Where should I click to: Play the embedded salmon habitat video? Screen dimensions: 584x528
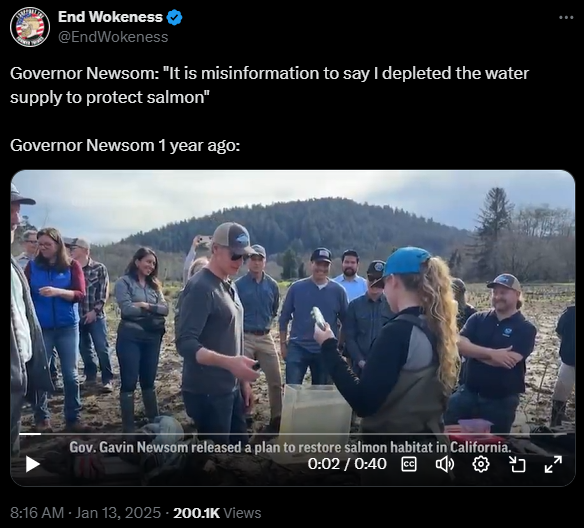click(33, 464)
